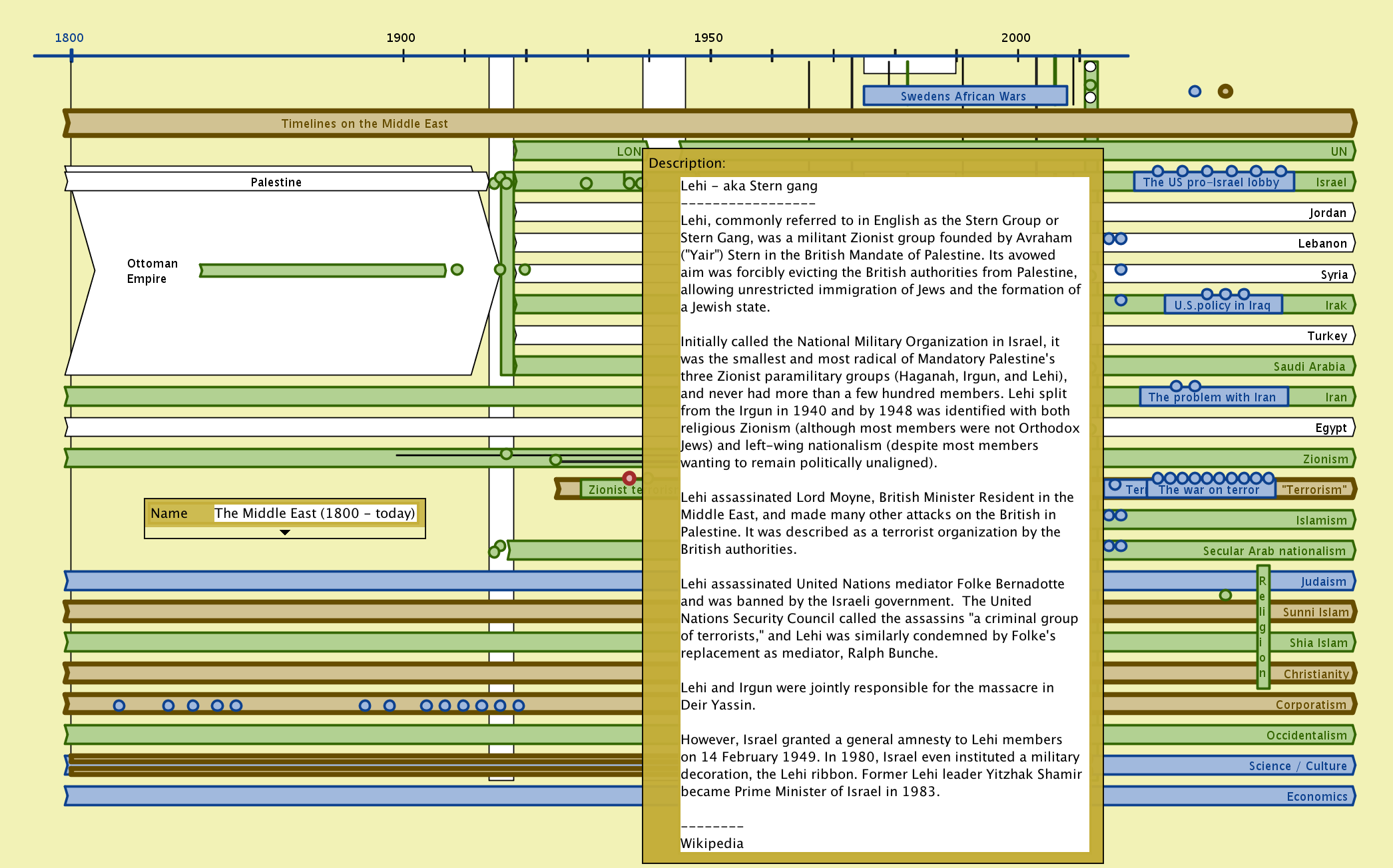This screenshot has height=868, width=1393.
Task: Click the blue event dot beside Syria
Action: [1121, 270]
